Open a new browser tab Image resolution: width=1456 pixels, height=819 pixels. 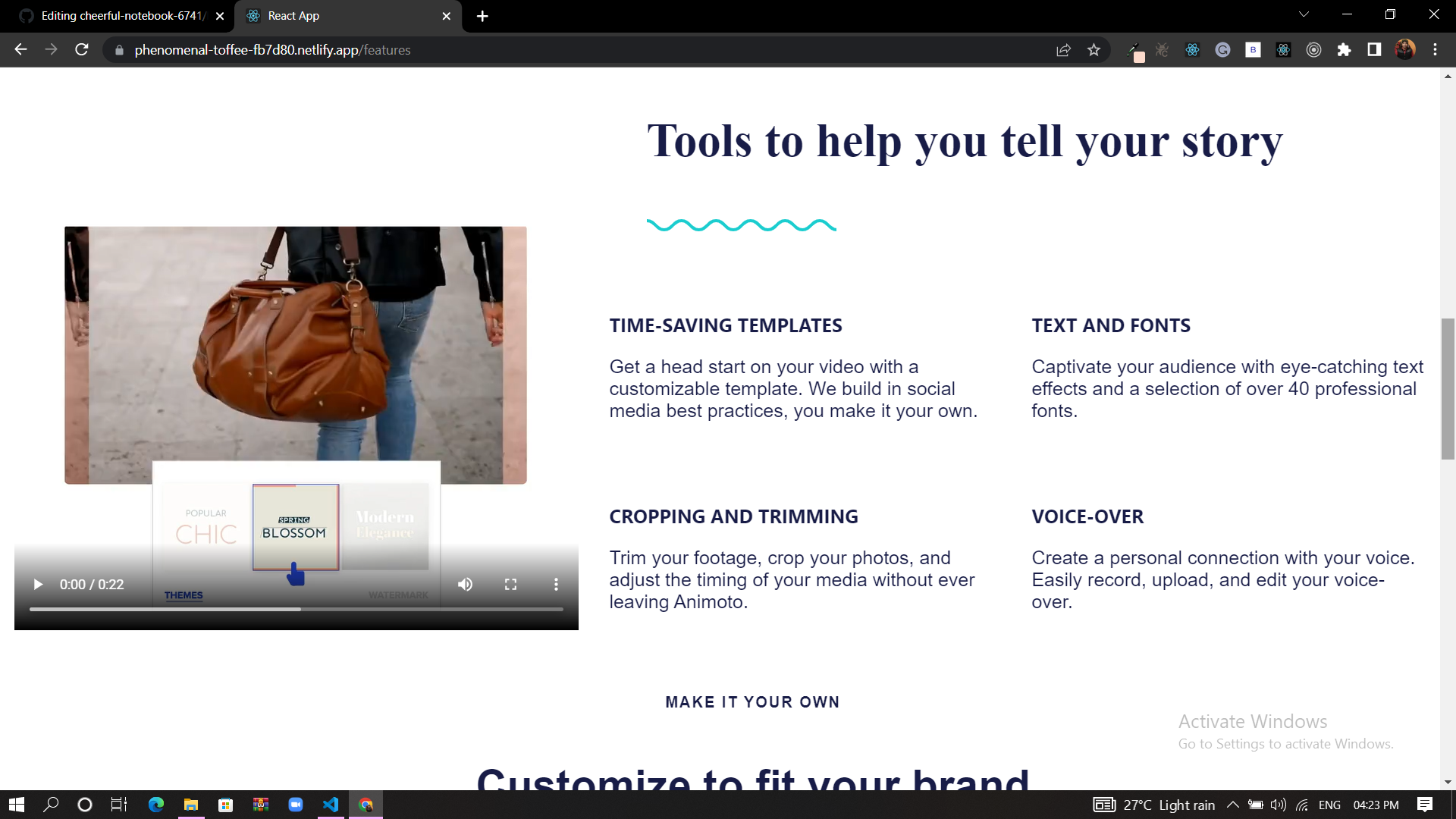(x=482, y=15)
